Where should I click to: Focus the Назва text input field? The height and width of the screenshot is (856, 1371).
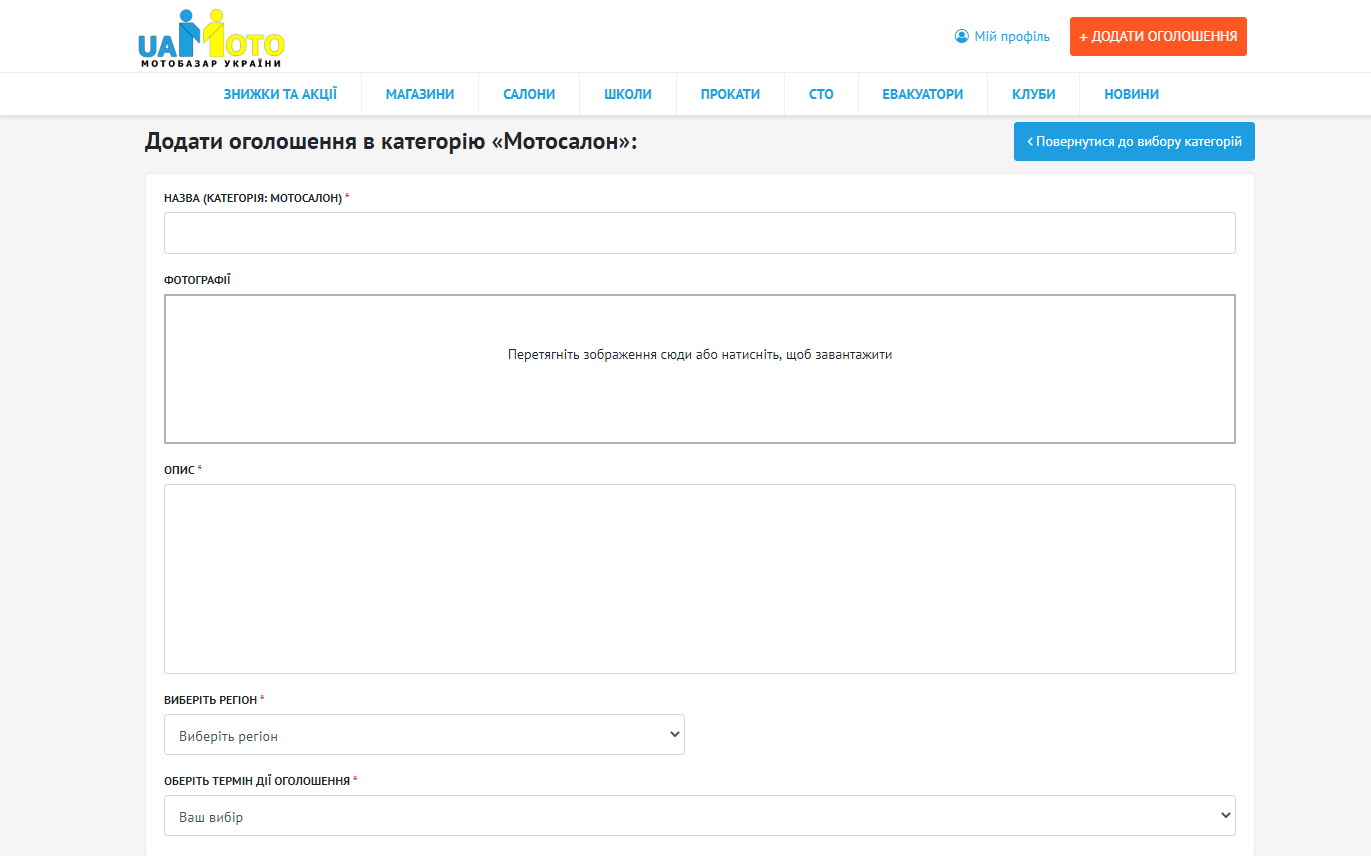(699, 233)
